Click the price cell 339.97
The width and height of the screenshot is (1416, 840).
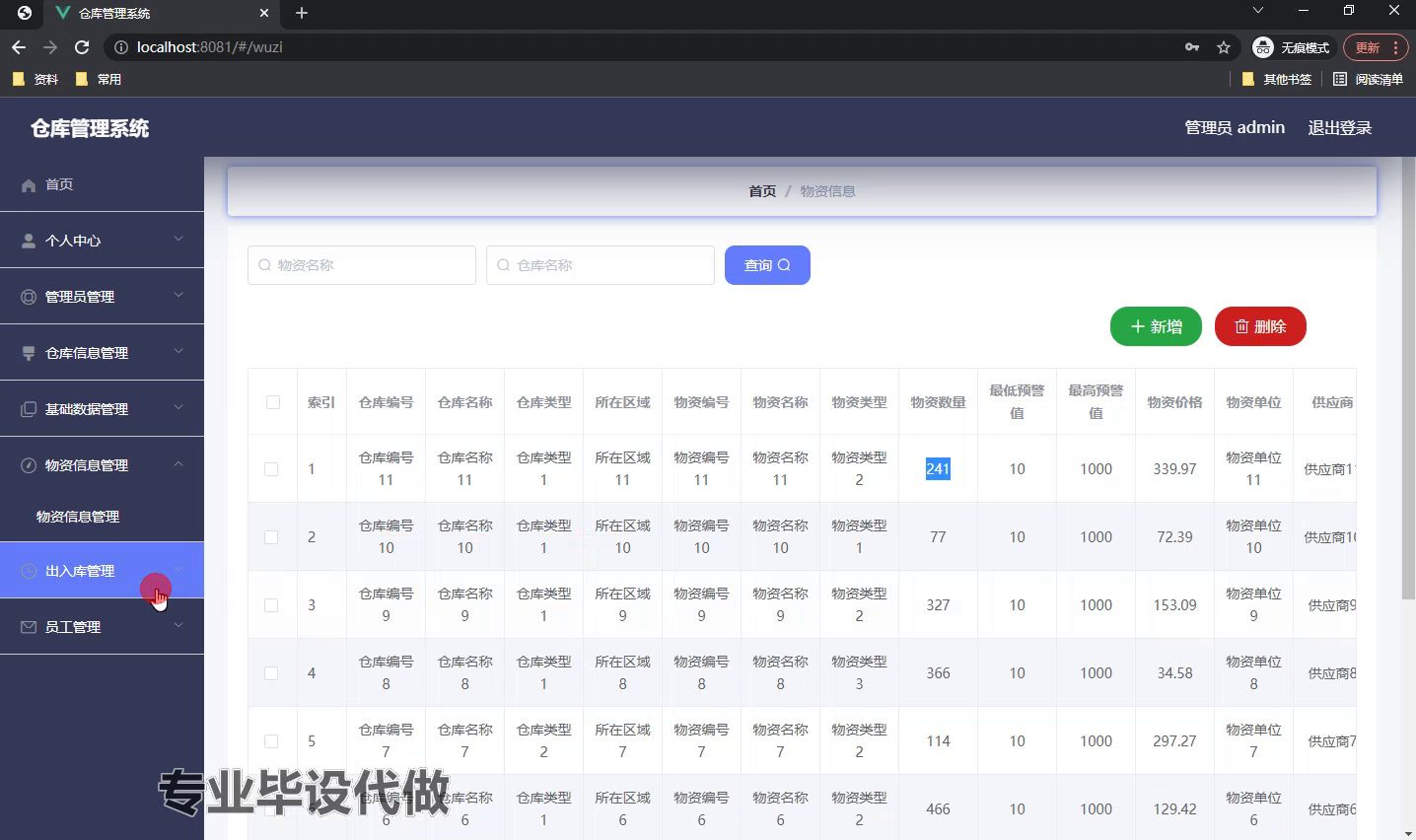pyautogui.click(x=1174, y=469)
